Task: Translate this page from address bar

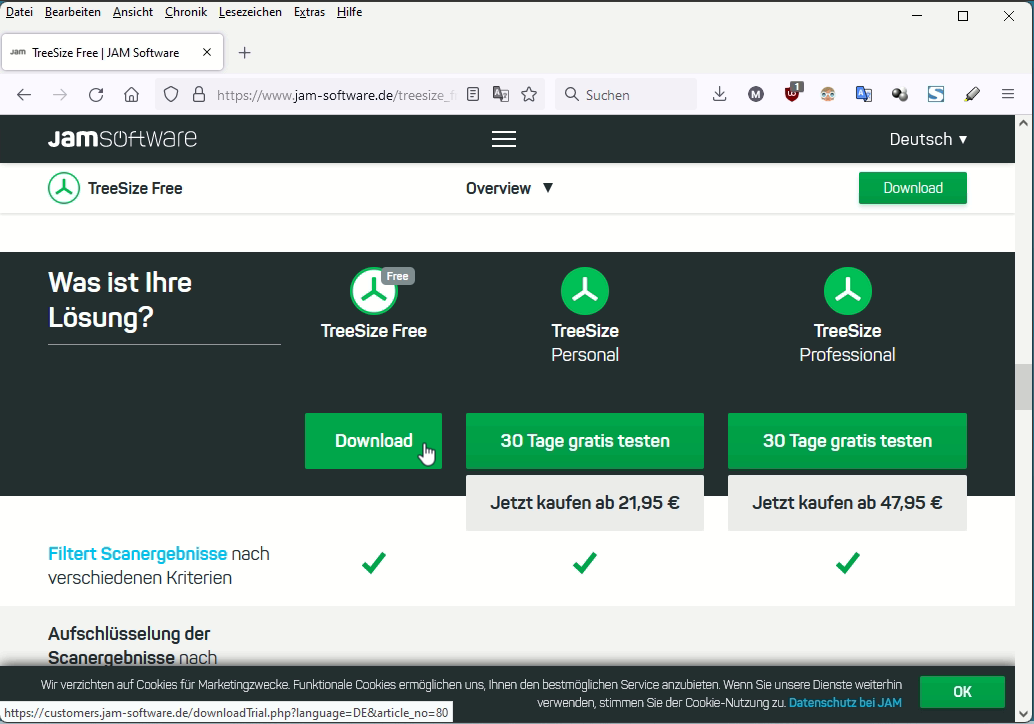Action: point(501,94)
